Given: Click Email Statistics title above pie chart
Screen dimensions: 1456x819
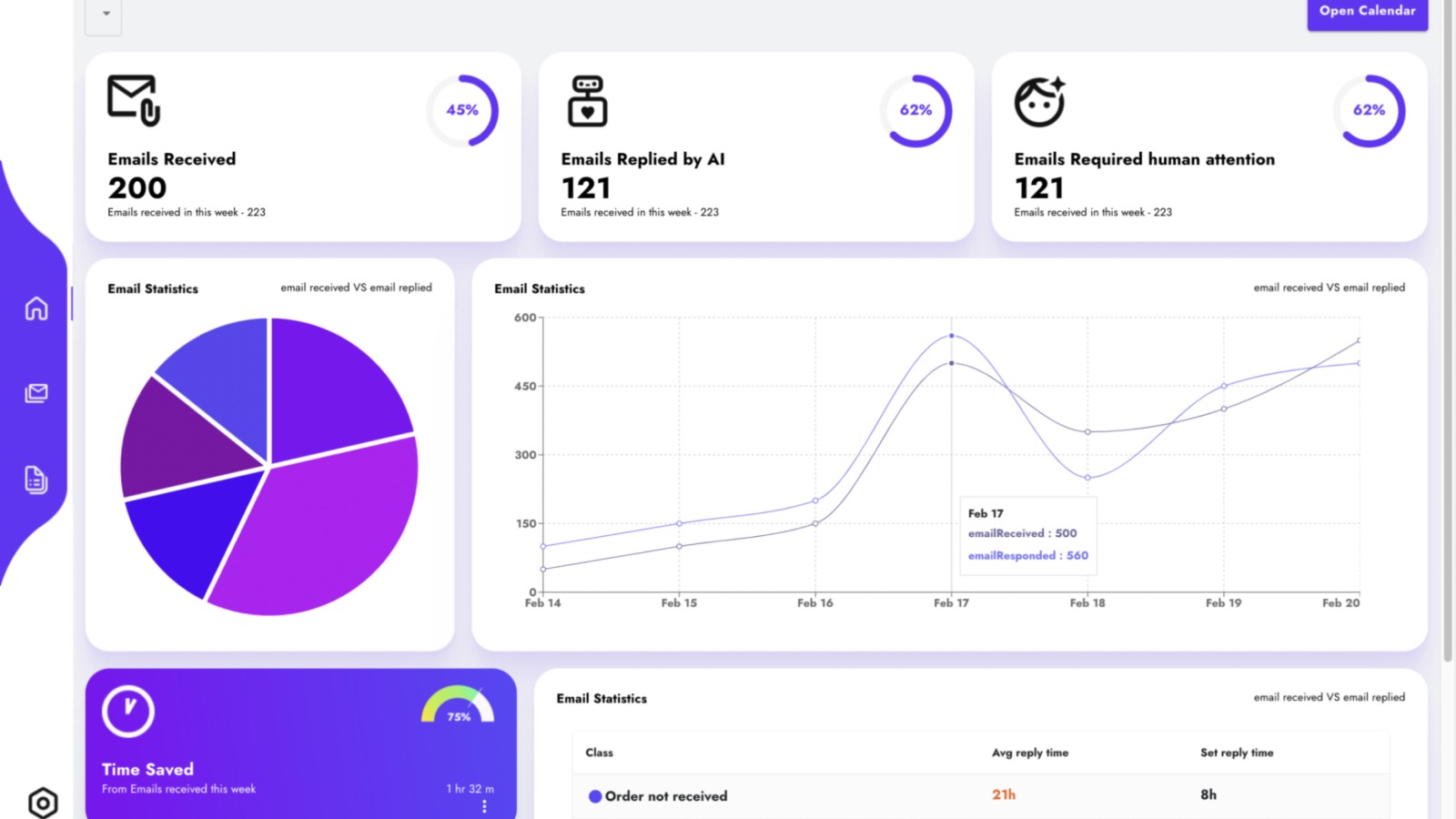Looking at the screenshot, I should [x=153, y=288].
